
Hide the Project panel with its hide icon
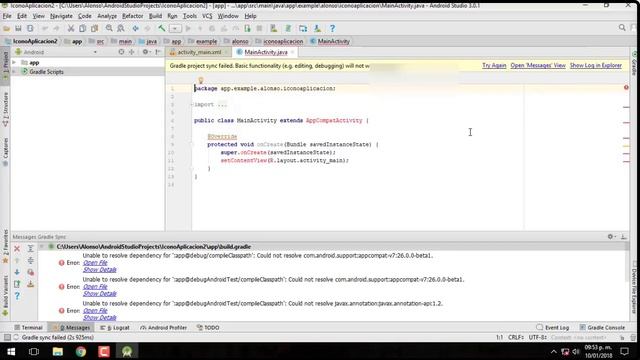(158, 52)
